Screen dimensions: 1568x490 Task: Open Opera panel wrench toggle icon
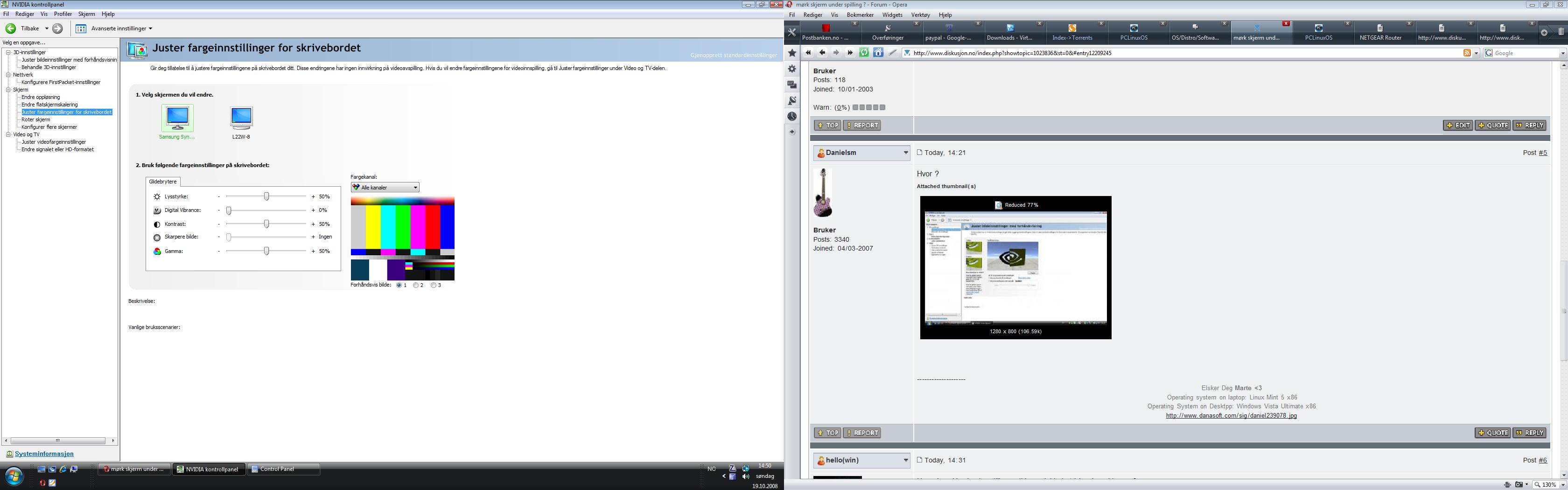(792, 32)
